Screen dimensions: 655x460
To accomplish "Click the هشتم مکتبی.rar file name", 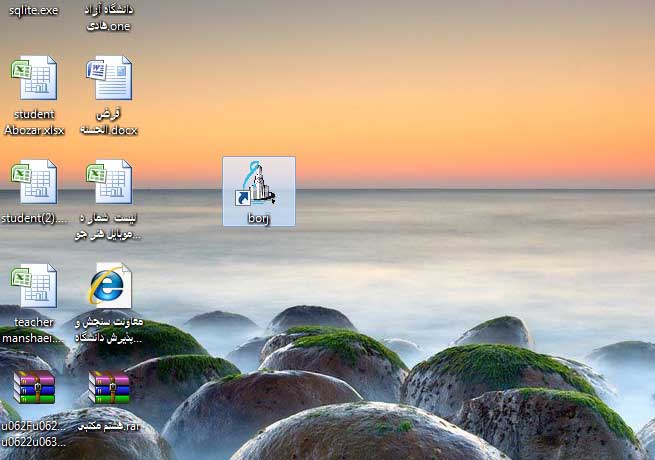I will pyautogui.click(x=109, y=426).
